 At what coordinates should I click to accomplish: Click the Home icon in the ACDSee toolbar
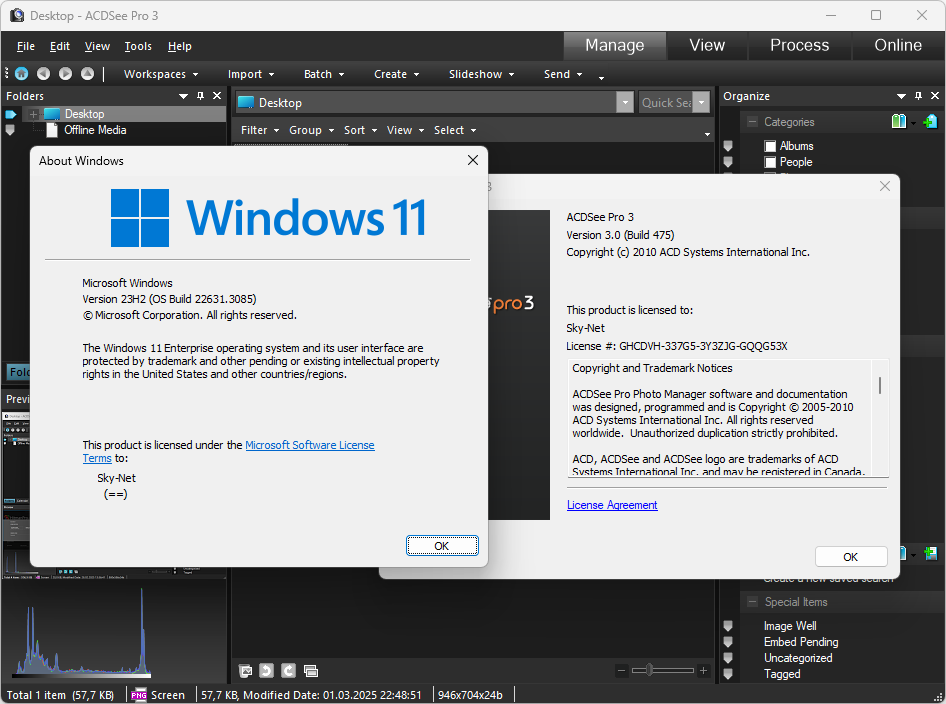22,74
